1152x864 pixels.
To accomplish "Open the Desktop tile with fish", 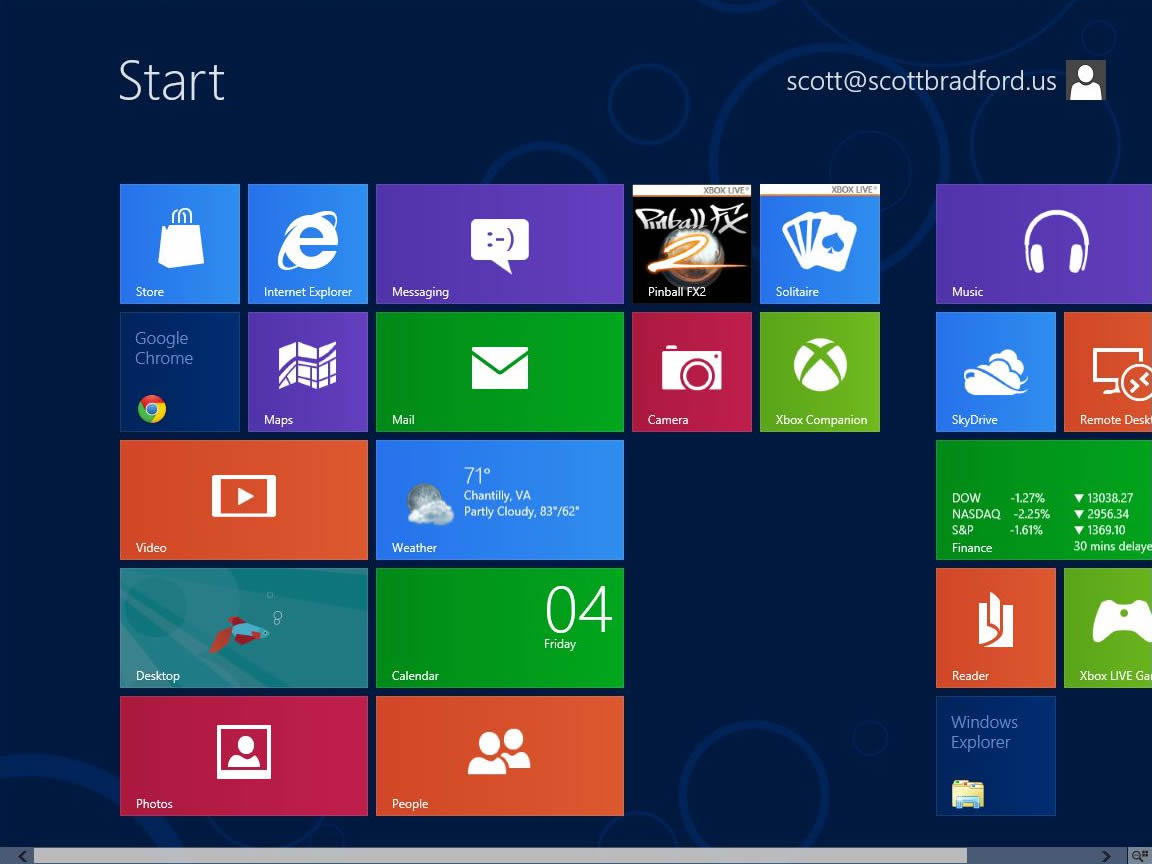I will pyautogui.click(x=244, y=628).
